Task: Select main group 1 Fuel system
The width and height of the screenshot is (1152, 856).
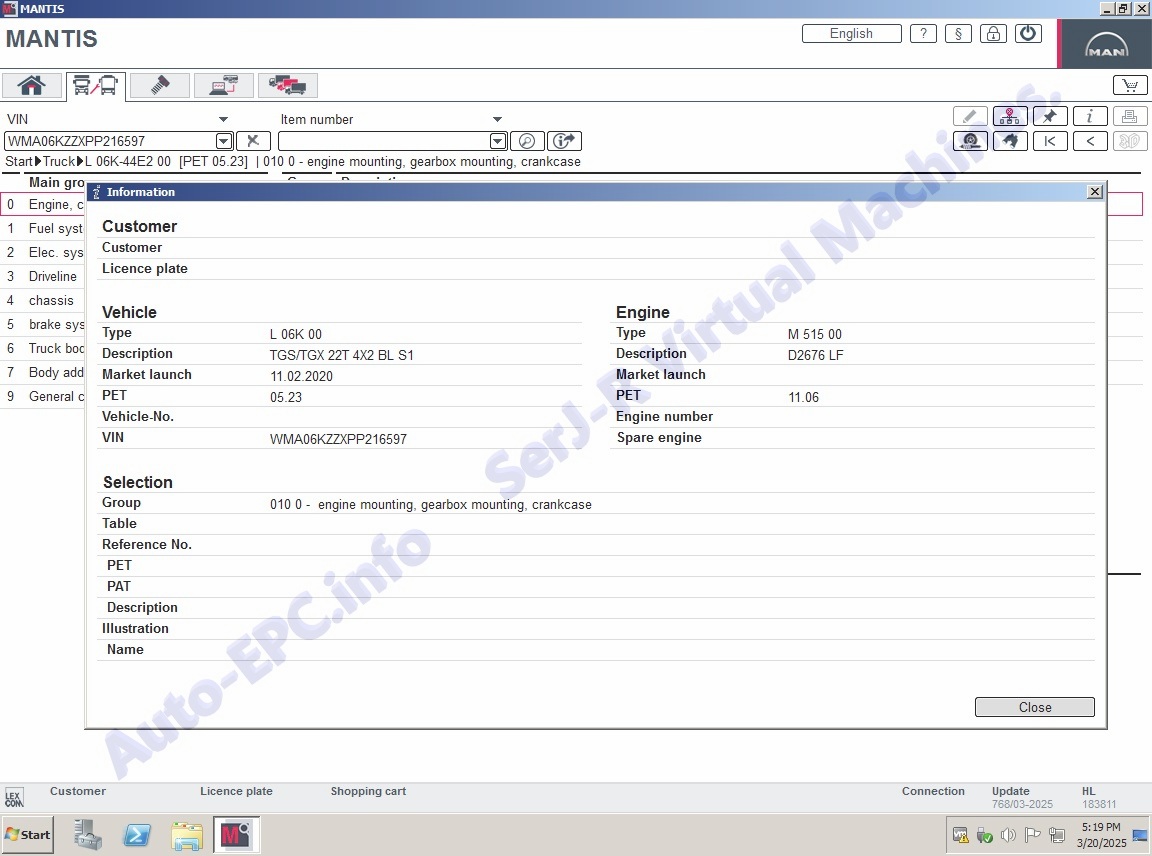Action: pyautogui.click(x=44, y=229)
